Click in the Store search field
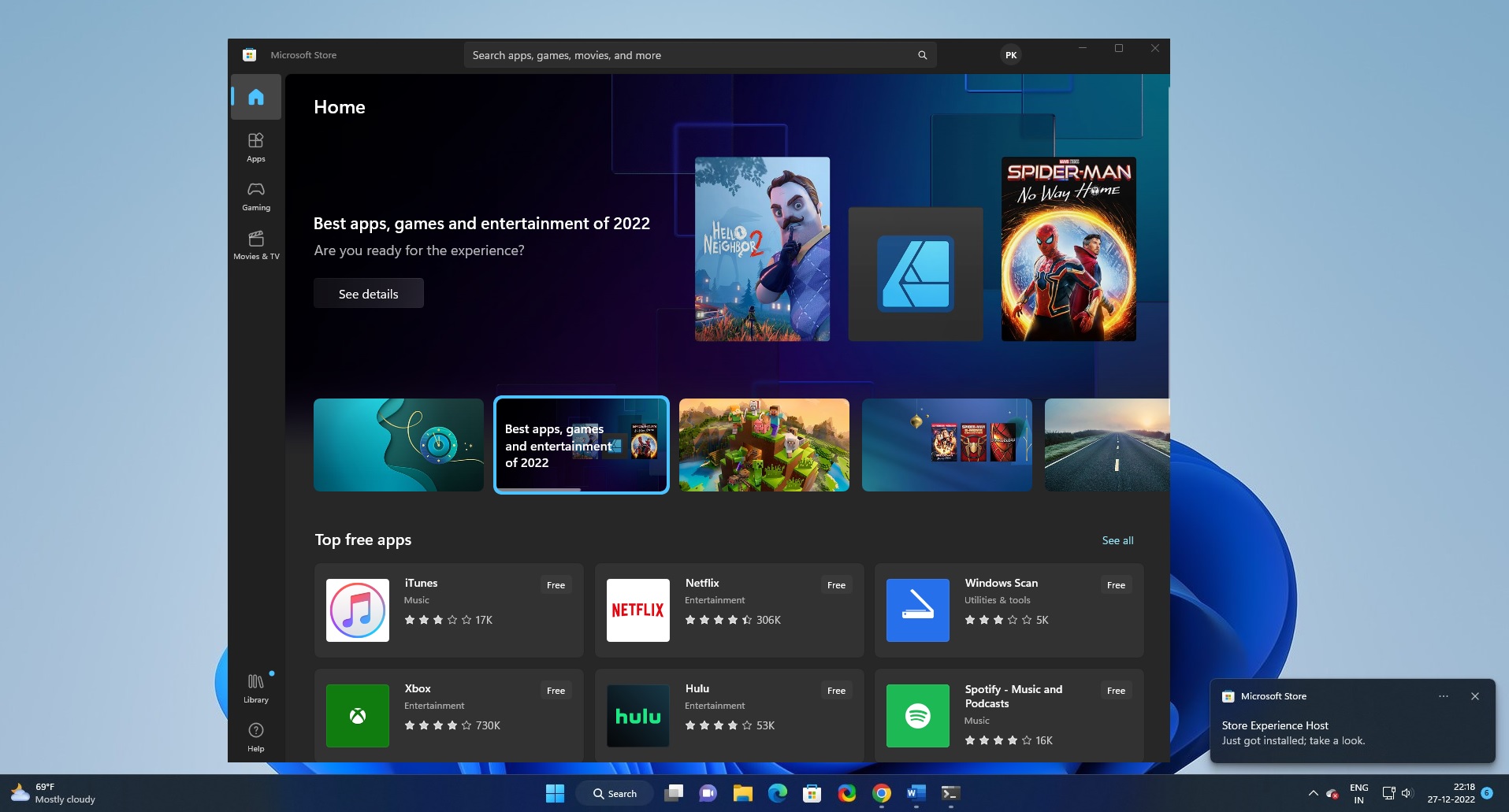The height and width of the screenshot is (812, 1509). pyautogui.click(x=700, y=55)
